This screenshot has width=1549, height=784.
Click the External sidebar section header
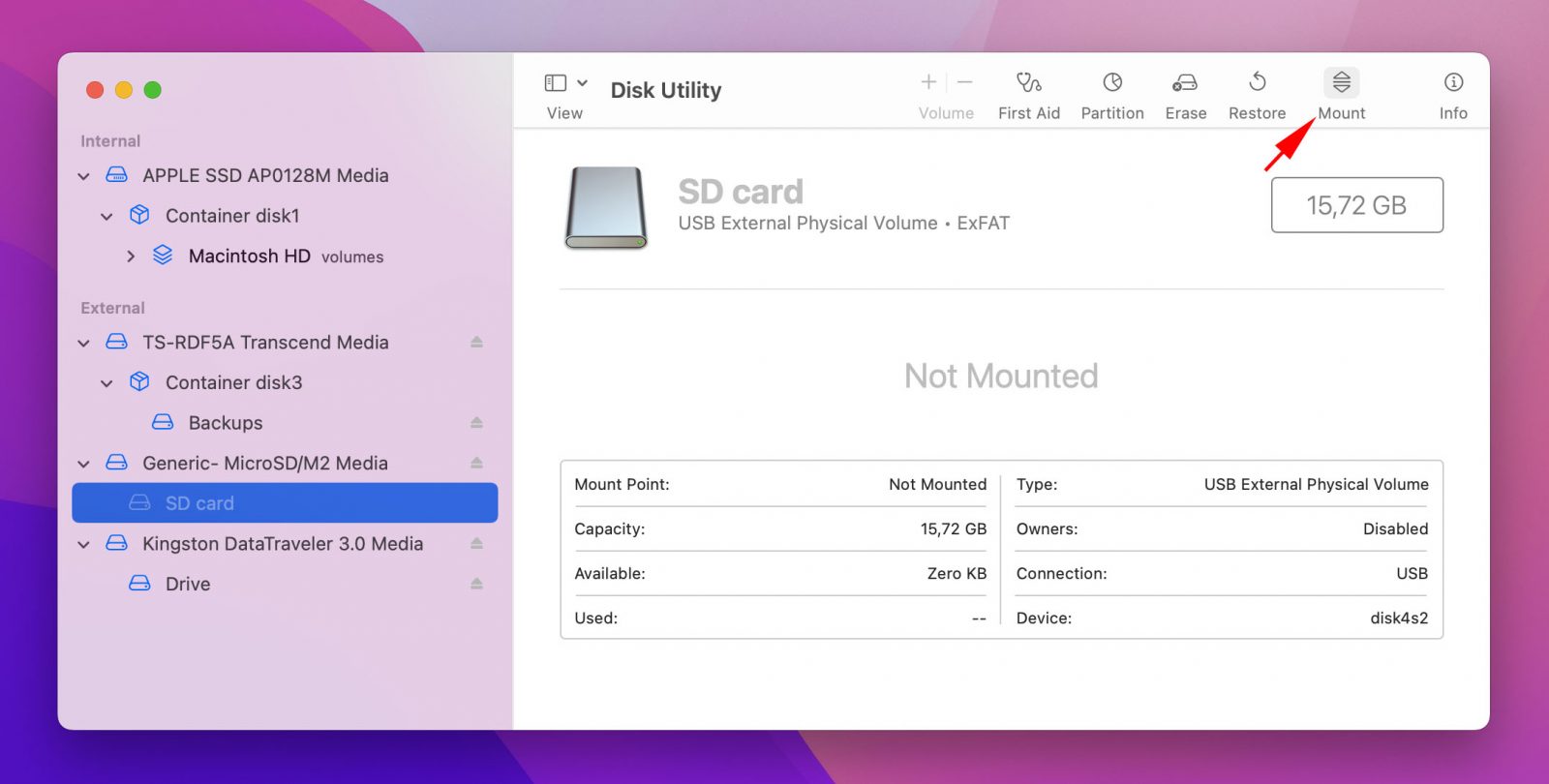point(112,308)
